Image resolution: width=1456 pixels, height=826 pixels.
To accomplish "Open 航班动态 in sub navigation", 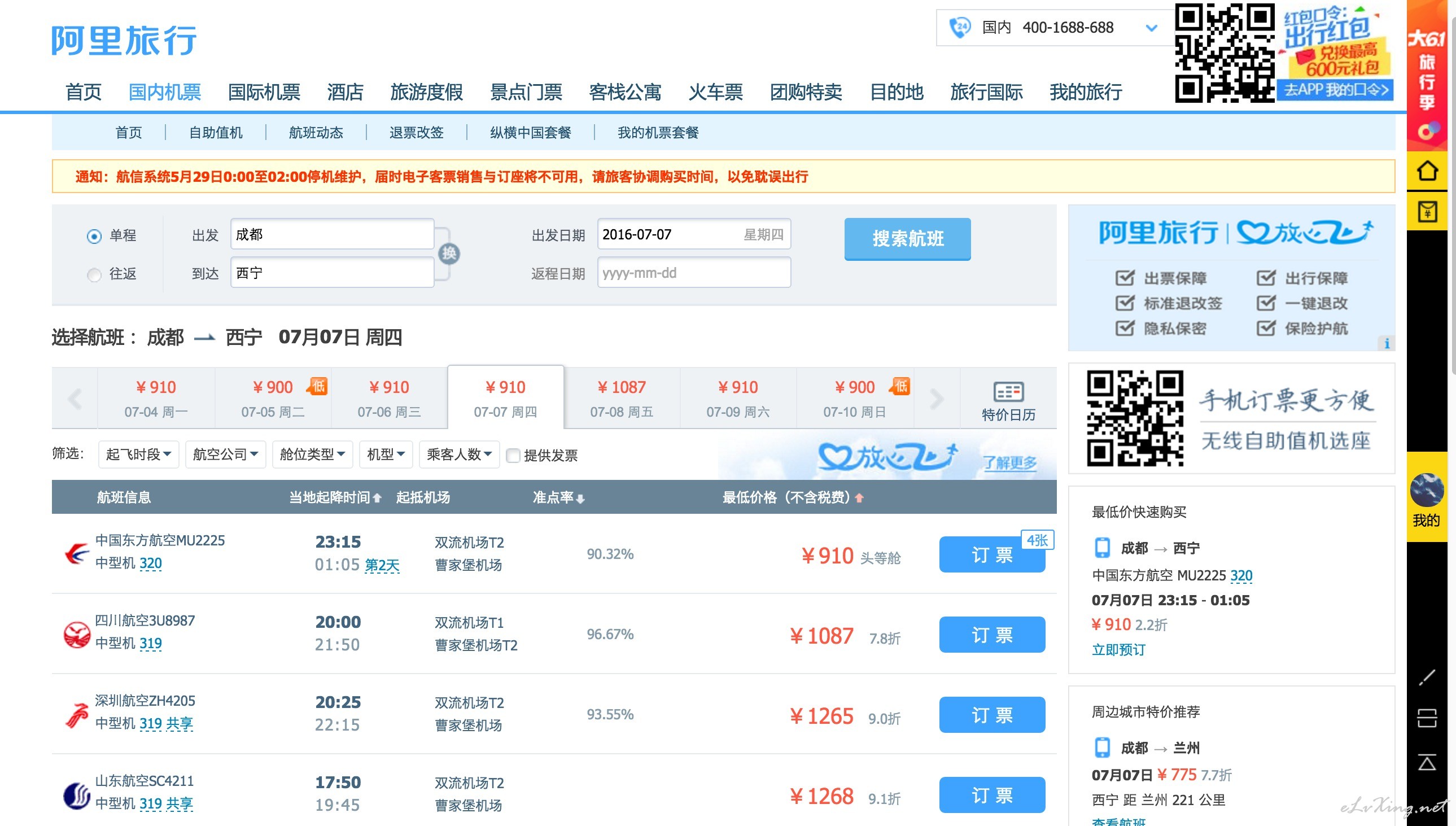I will tap(316, 133).
